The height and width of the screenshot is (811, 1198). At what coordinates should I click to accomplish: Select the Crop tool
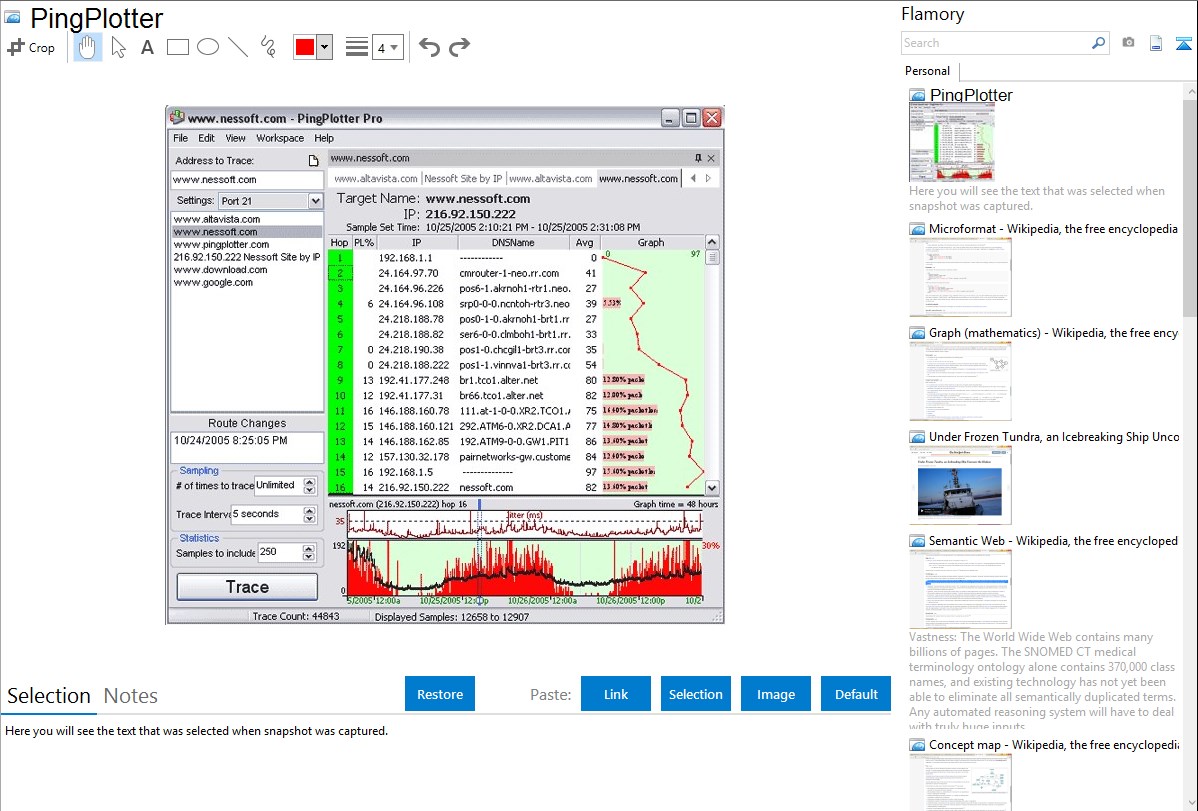click(31, 47)
